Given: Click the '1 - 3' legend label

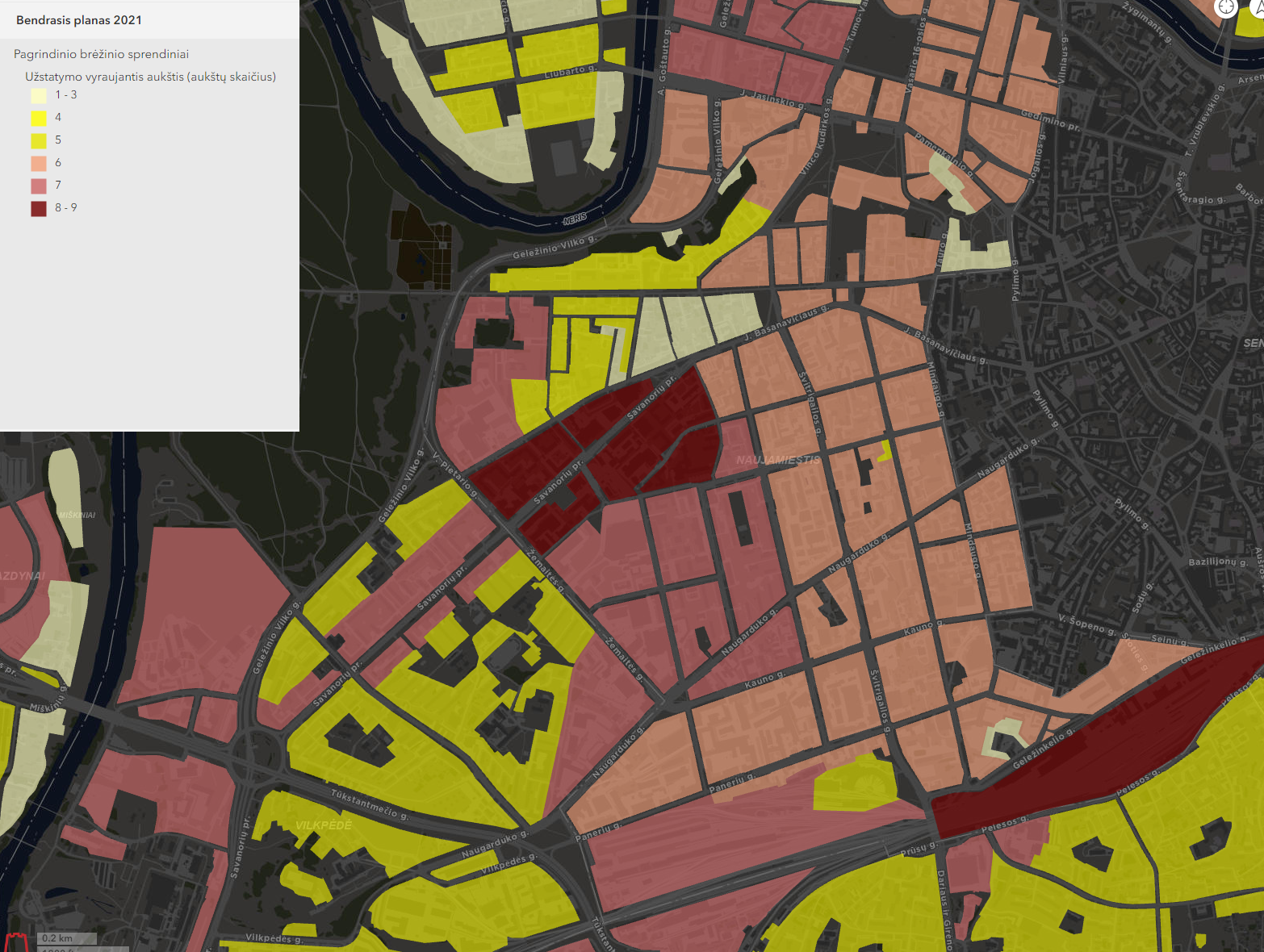Looking at the screenshot, I should tap(66, 95).
